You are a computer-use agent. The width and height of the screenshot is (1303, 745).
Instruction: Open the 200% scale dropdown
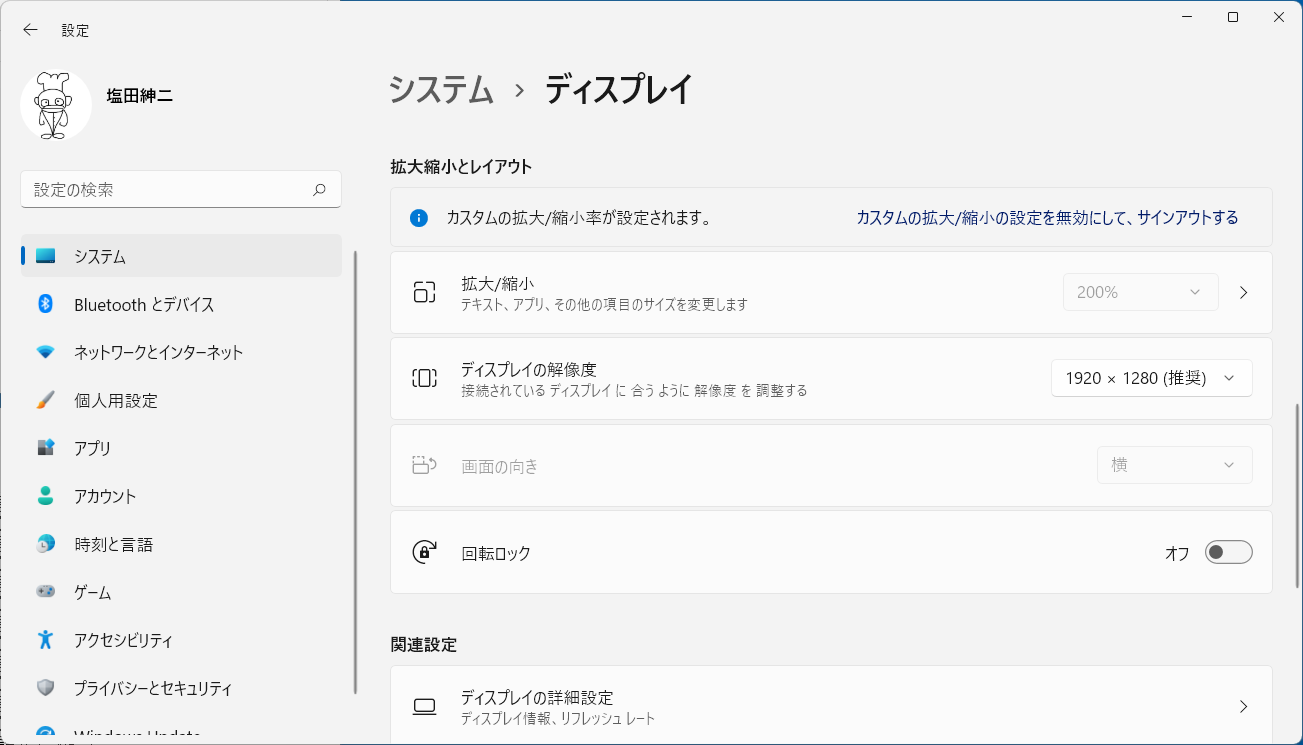(x=1140, y=292)
